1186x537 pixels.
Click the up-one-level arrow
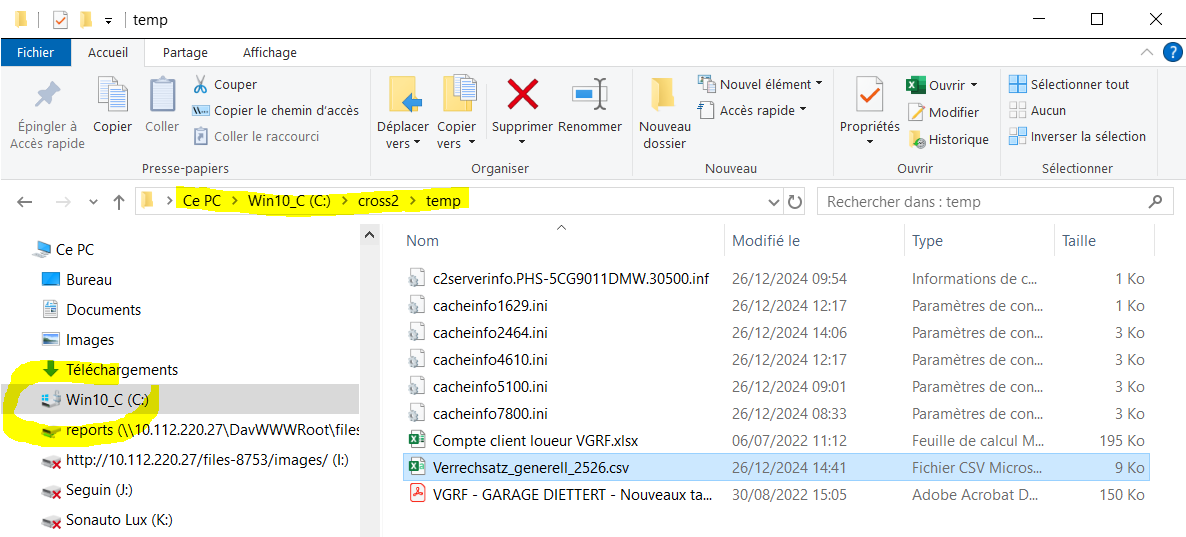click(119, 202)
